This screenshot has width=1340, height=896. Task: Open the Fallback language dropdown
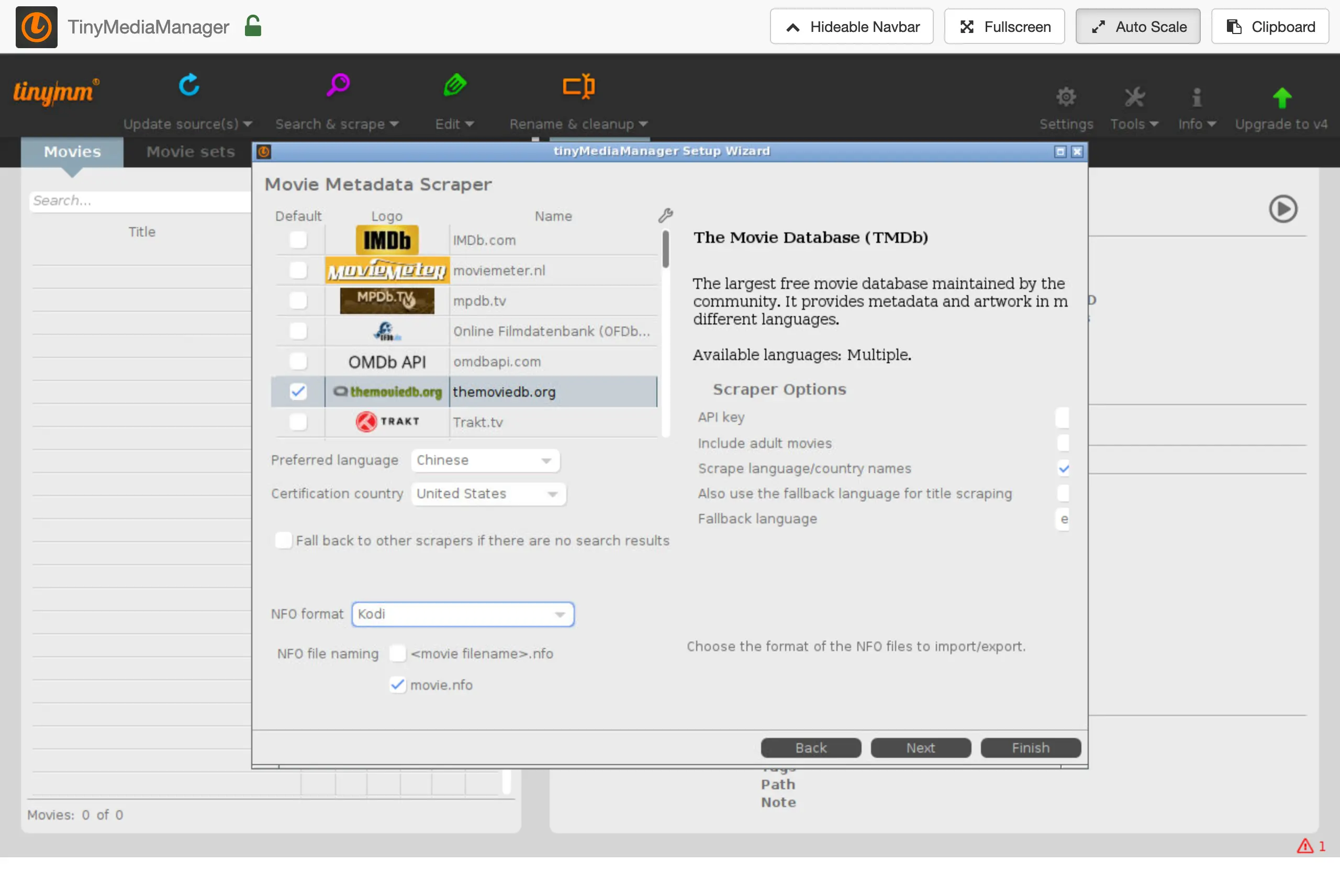point(1062,519)
